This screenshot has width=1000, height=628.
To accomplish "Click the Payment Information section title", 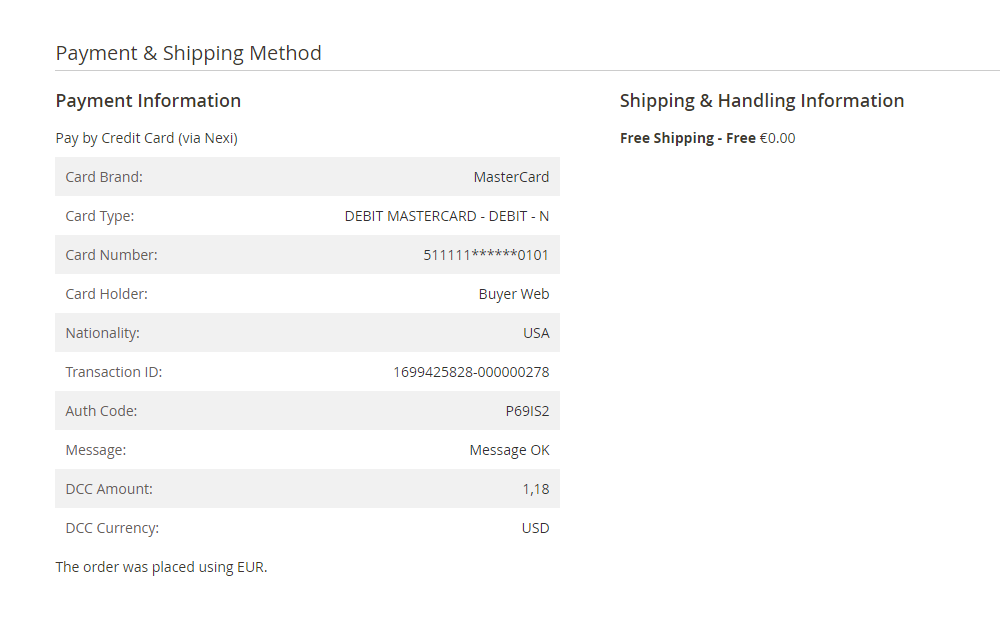I will pos(148,100).
